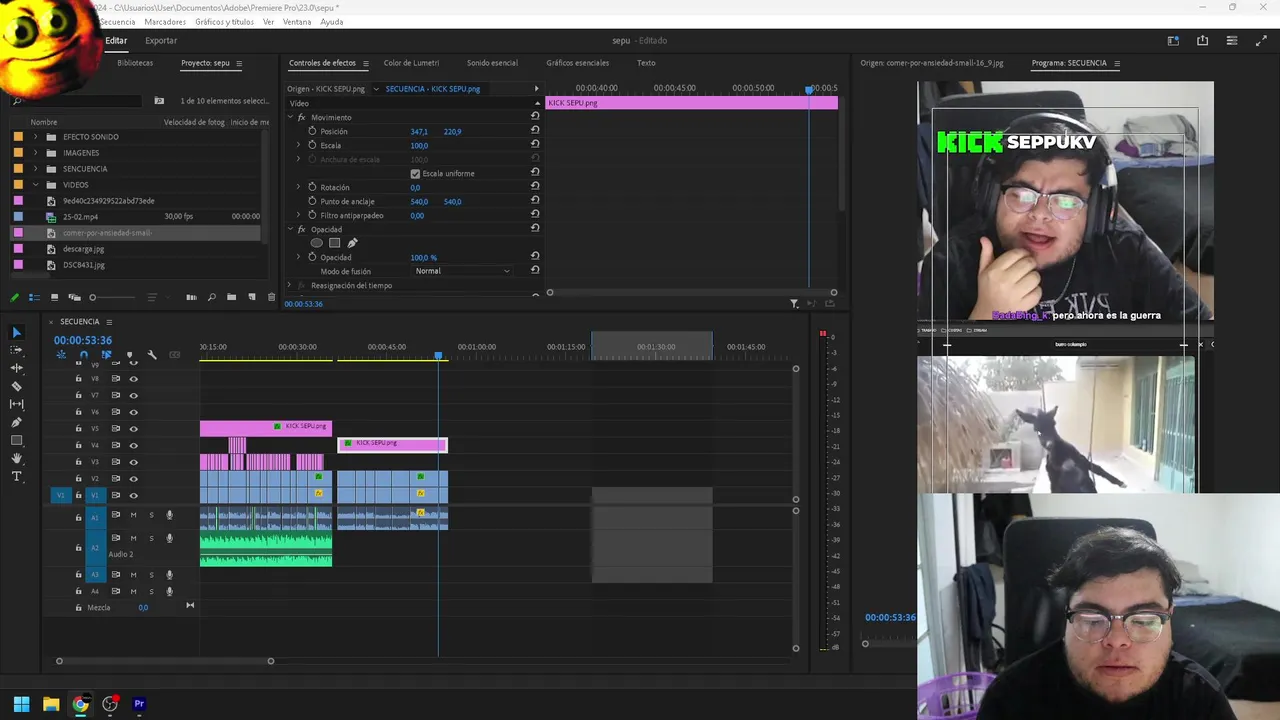
Task: Expand Reasignación del tiempo
Action: pos(290,285)
